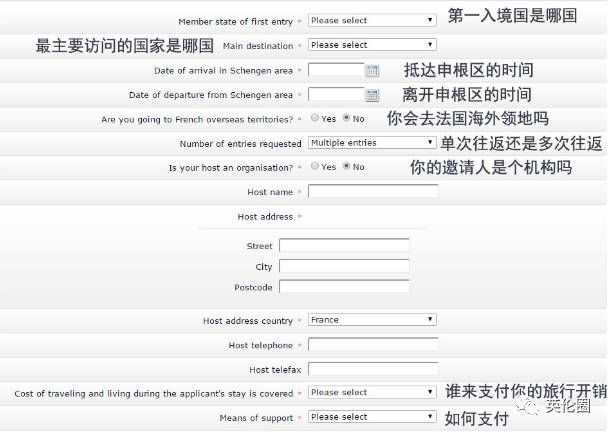Open Means of support dropdown
610x432 pixels.
pos(372,417)
